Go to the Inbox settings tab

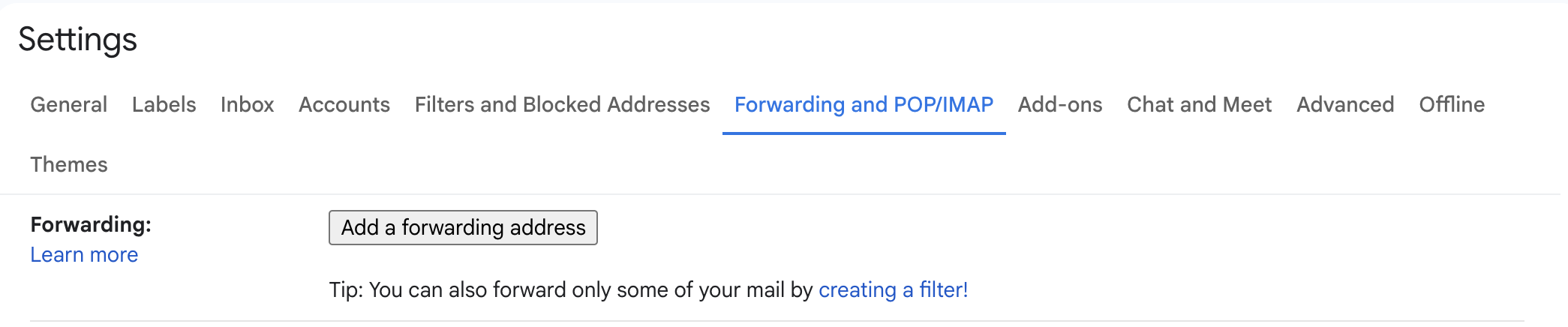[247, 104]
